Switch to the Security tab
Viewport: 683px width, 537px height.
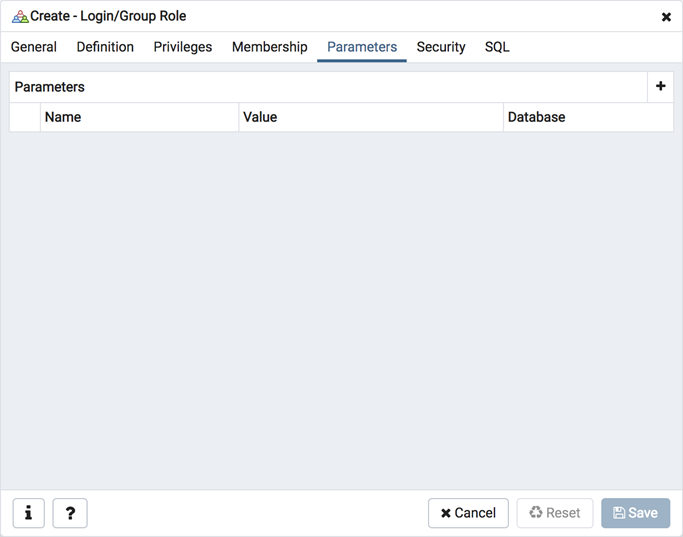coord(441,47)
